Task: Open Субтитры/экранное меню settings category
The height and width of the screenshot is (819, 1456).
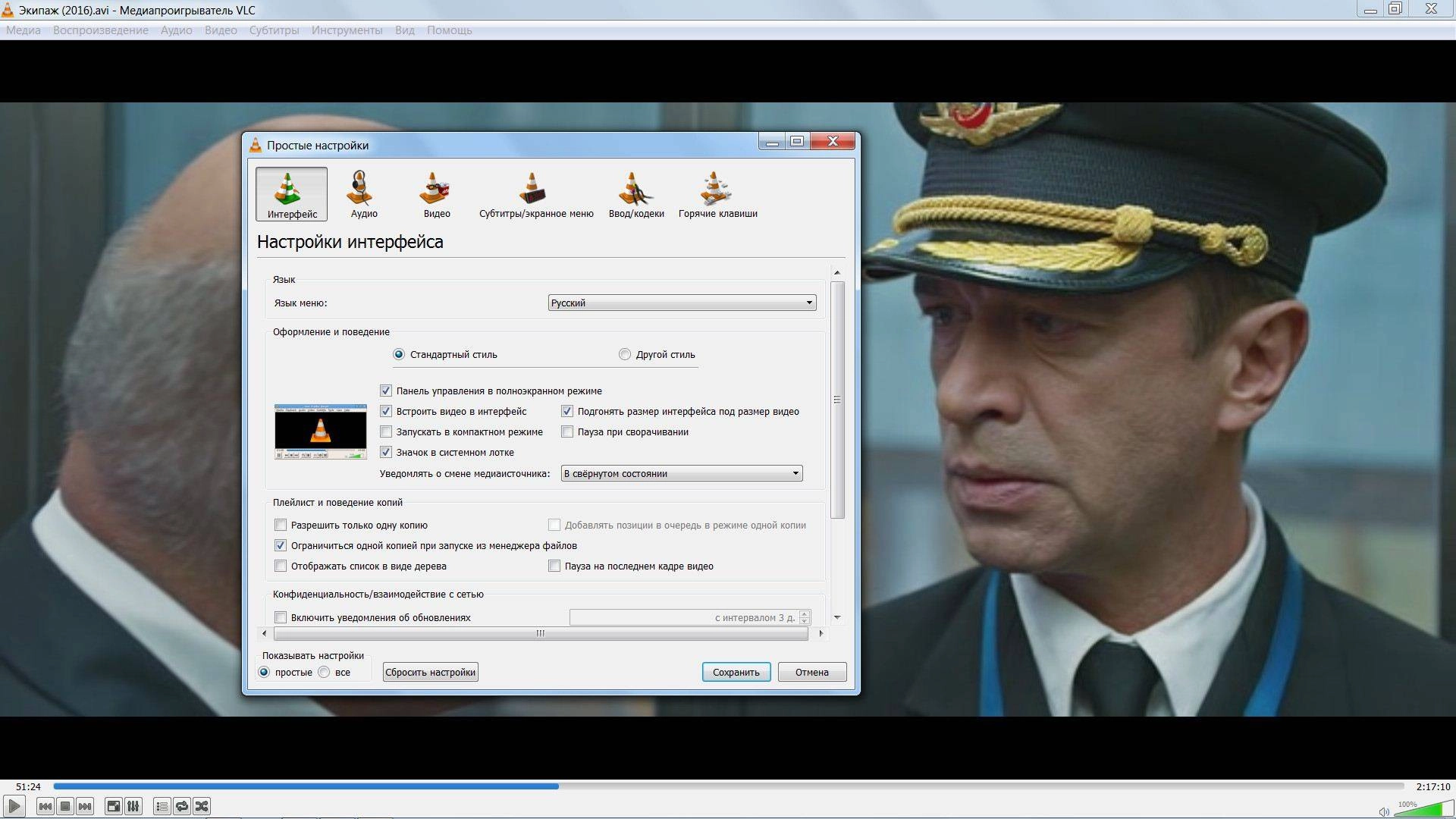Action: 536,194
